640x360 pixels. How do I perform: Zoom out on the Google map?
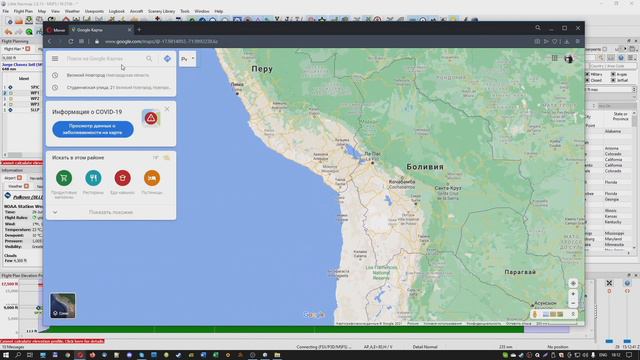coord(573,304)
